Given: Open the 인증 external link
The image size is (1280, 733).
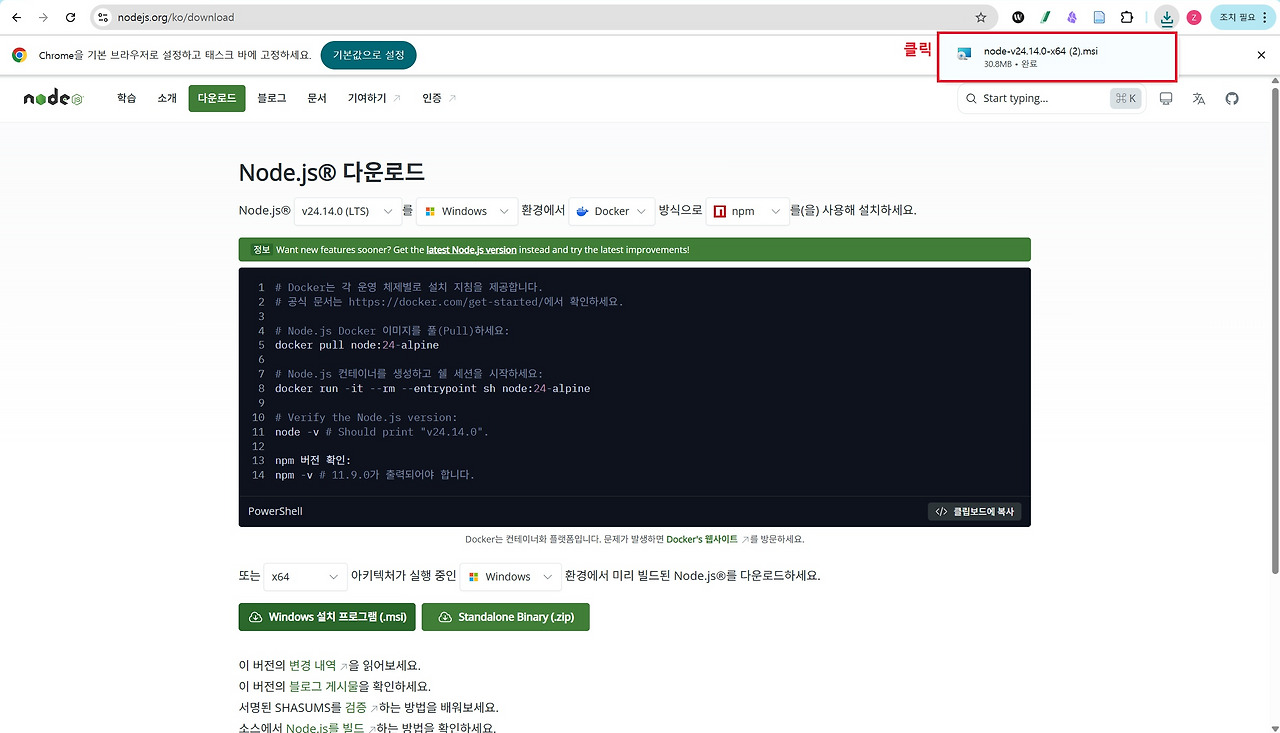Looking at the screenshot, I should pyautogui.click(x=439, y=98).
